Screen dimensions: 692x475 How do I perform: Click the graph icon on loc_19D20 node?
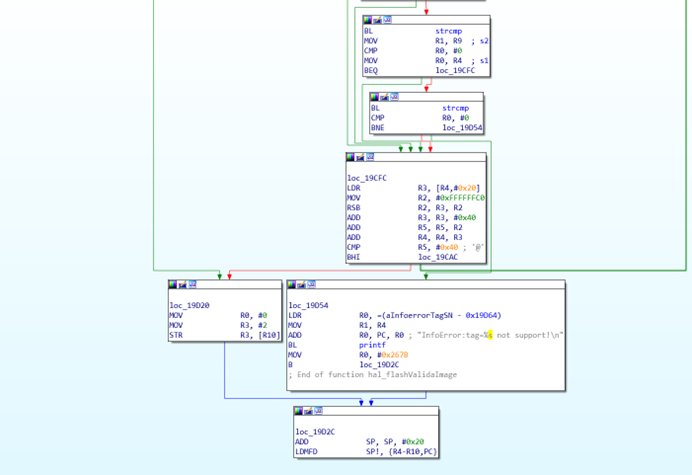tap(193, 285)
